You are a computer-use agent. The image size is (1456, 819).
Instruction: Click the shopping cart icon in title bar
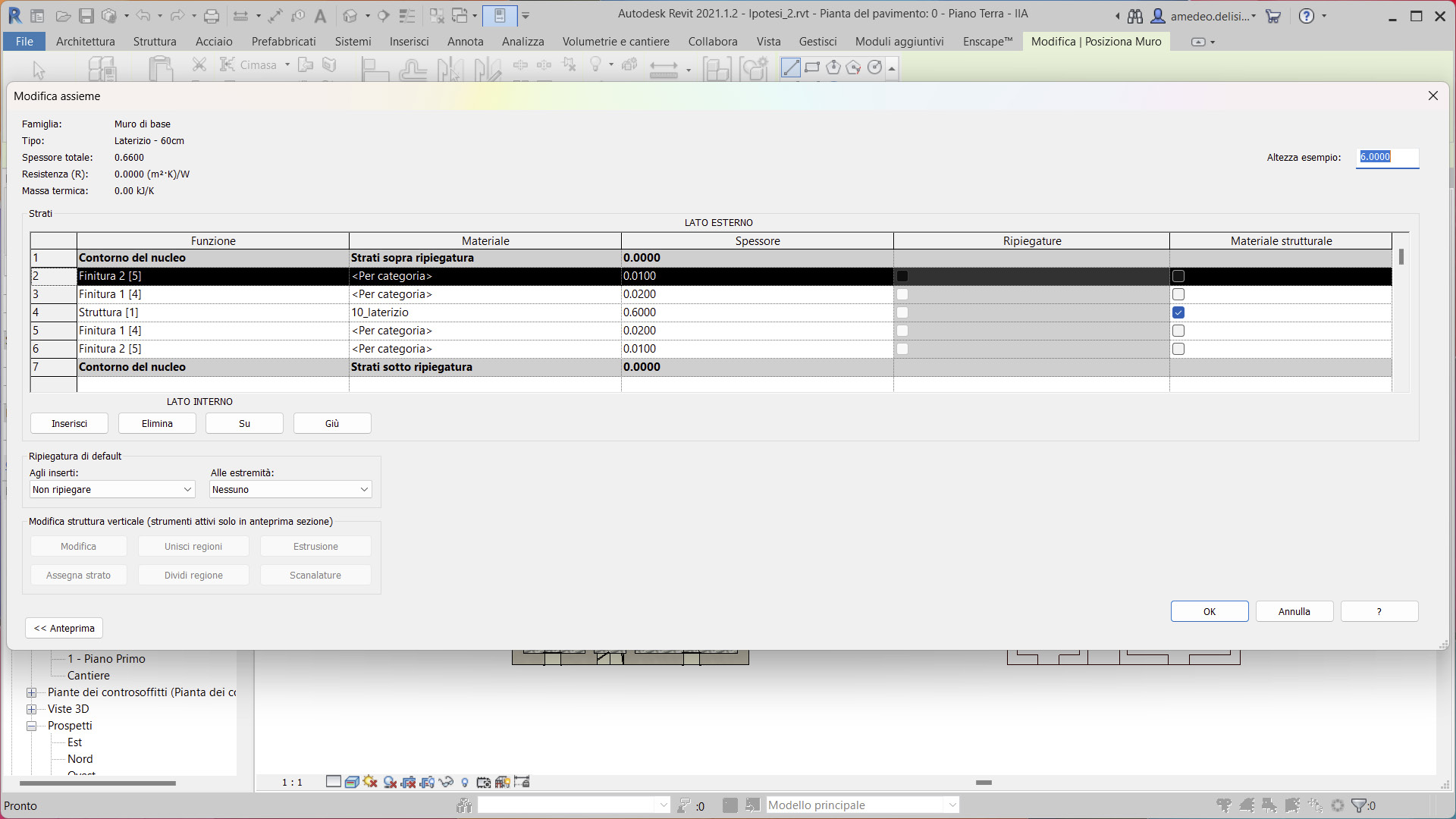click(1273, 16)
